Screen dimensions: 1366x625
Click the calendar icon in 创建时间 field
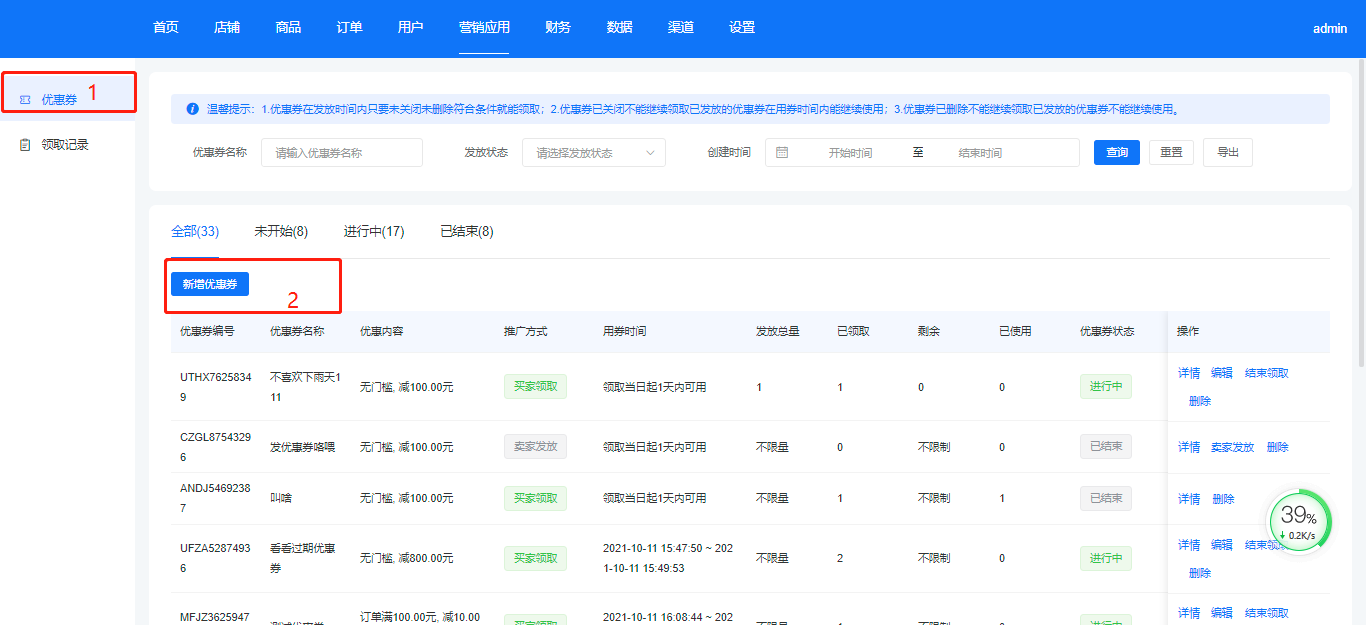782,153
